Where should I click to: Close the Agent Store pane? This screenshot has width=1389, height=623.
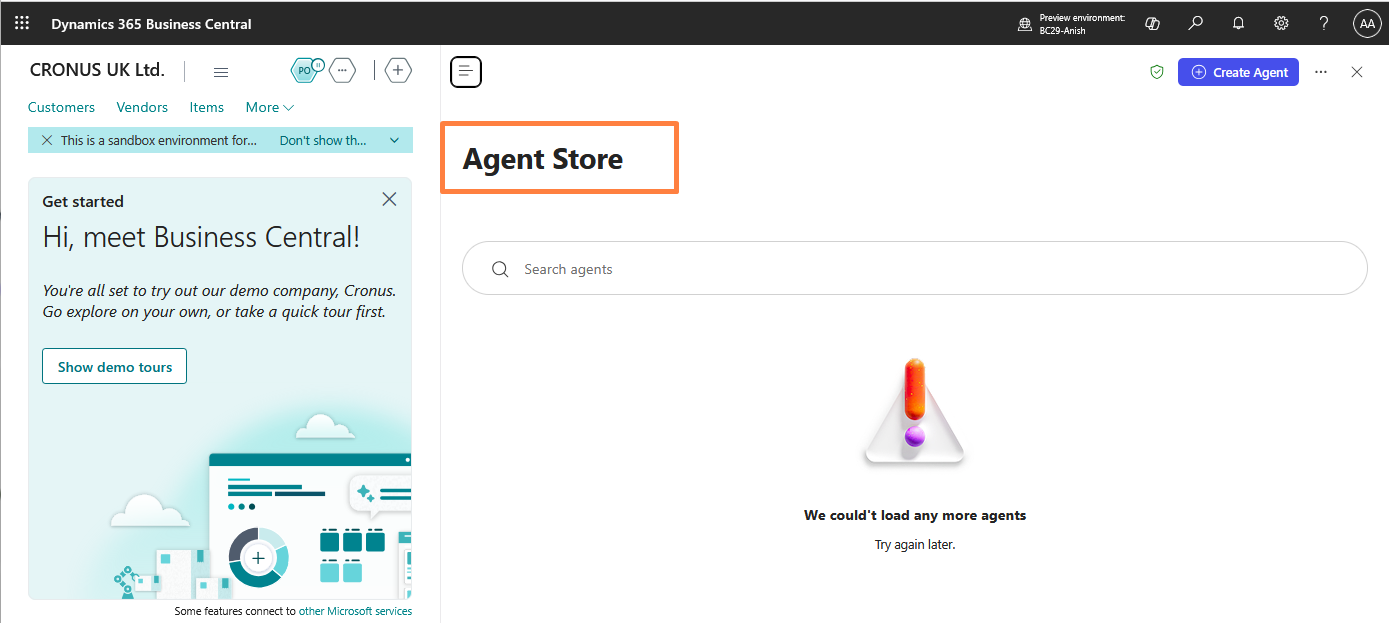coord(1357,72)
